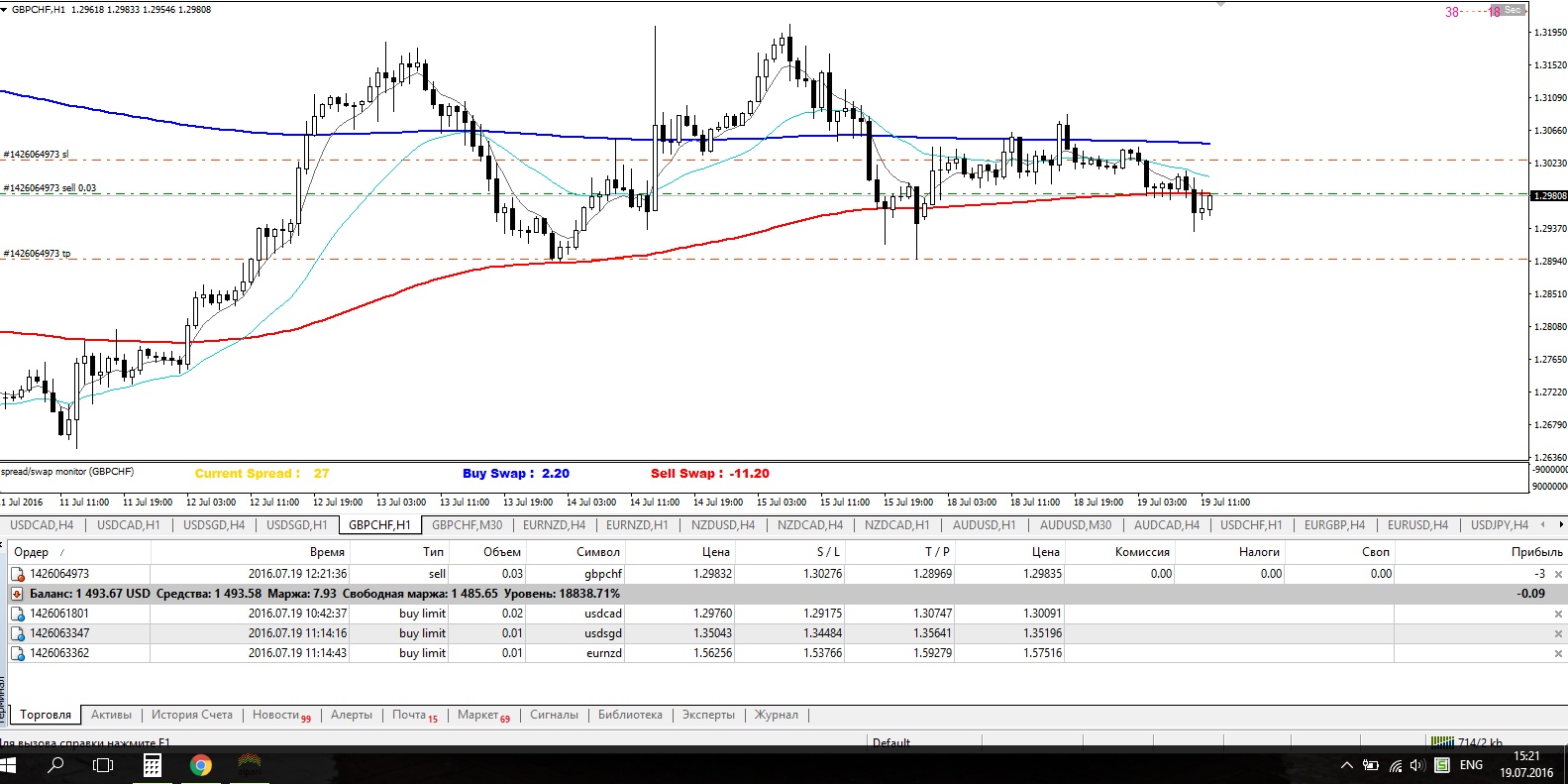Open the Windows Start menu
1568x784 pixels.
point(10,765)
